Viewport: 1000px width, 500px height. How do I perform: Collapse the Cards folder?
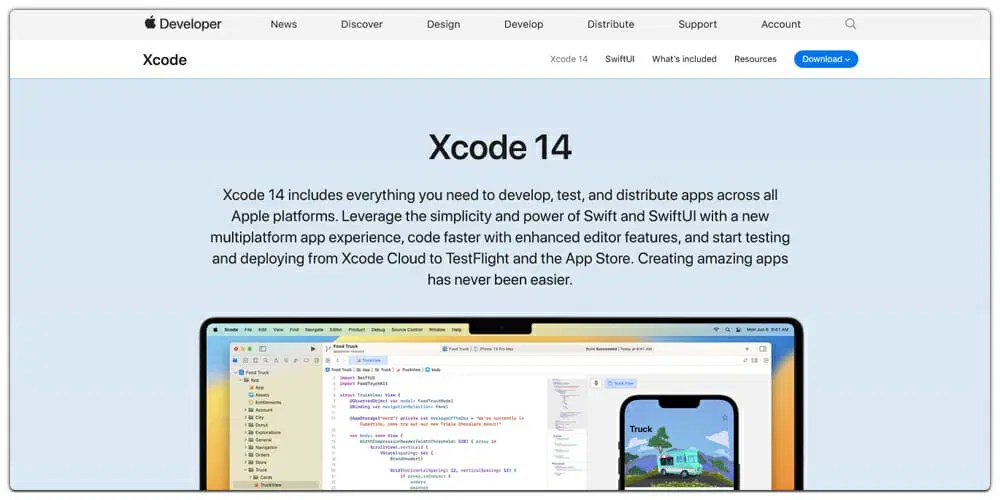(251, 477)
